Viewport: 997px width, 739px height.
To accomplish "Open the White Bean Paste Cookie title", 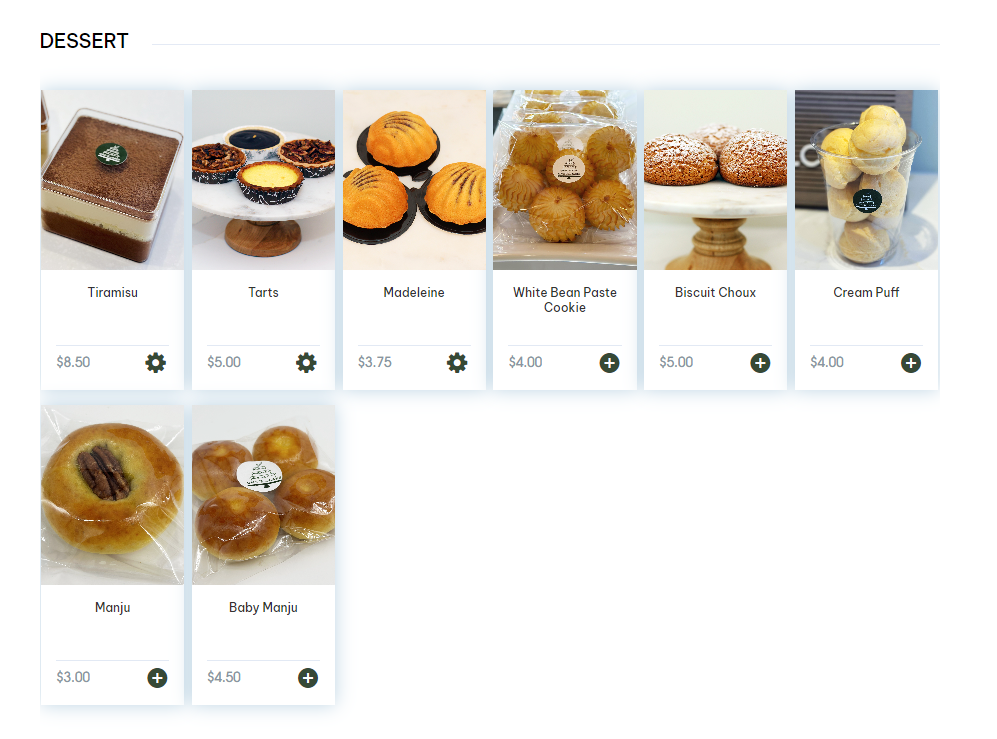I will tap(565, 300).
